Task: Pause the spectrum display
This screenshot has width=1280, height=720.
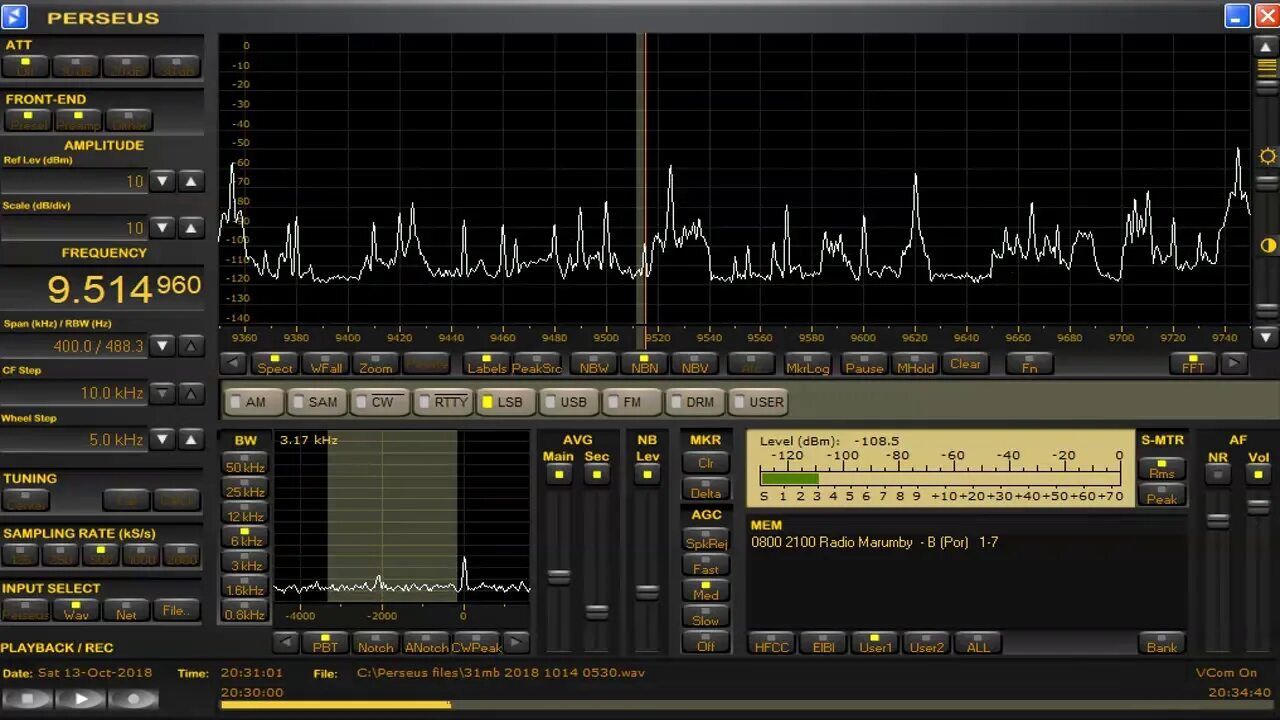Action: [x=864, y=364]
